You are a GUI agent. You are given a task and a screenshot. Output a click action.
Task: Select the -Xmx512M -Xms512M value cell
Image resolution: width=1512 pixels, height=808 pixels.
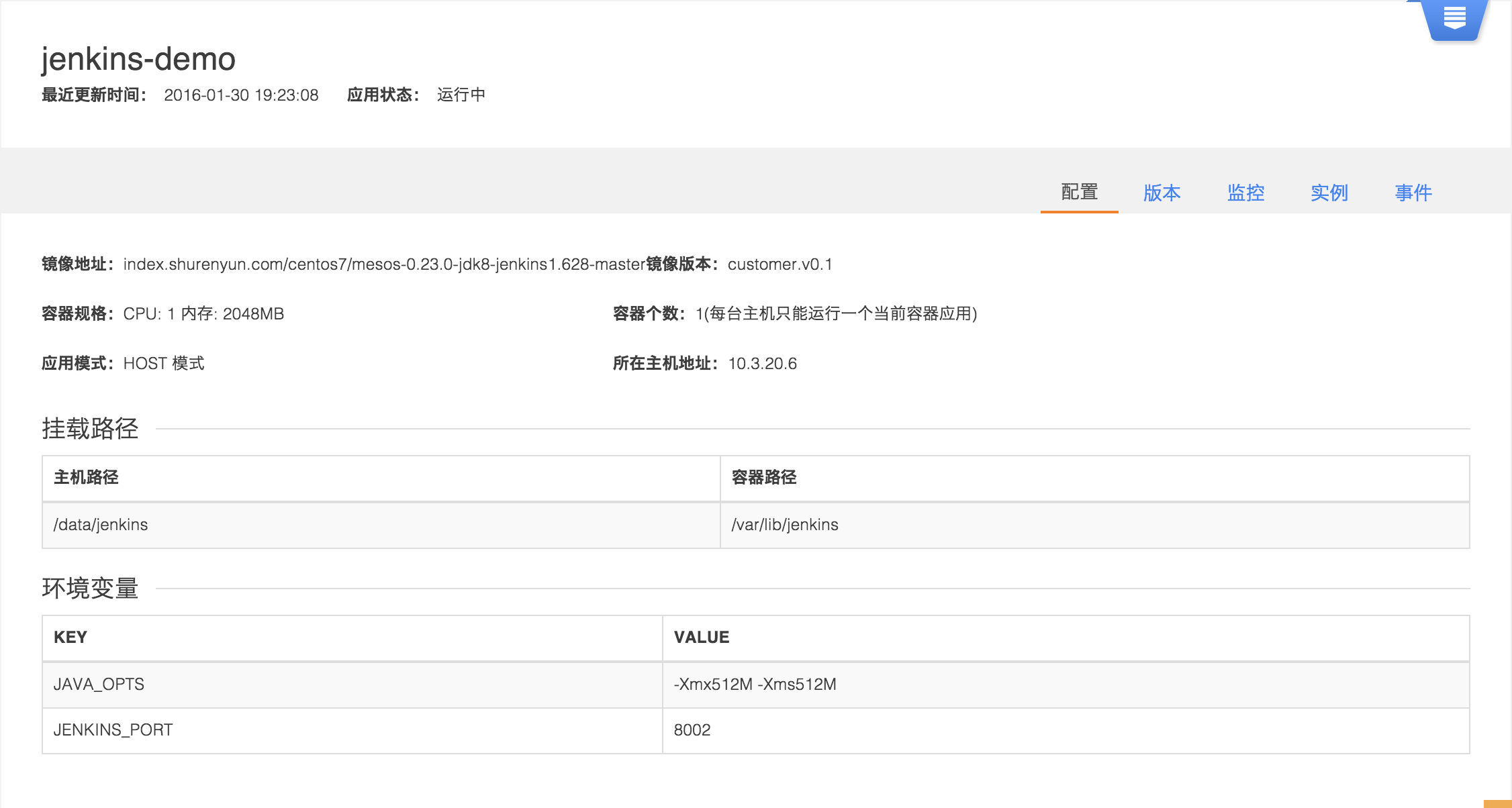(1066, 685)
